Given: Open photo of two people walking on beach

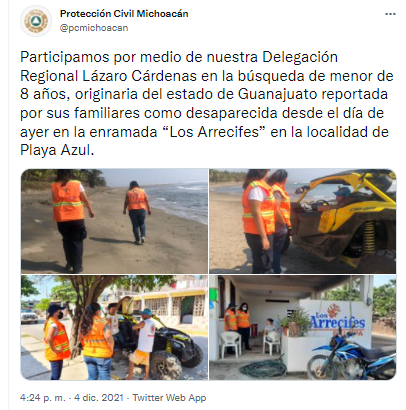Looking at the screenshot, I should point(114,221).
